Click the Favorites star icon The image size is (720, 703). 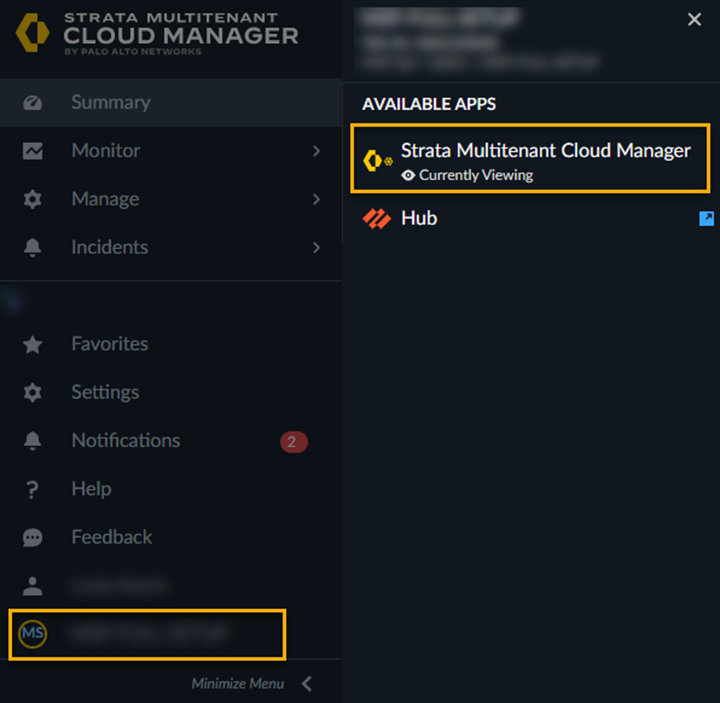click(33, 344)
